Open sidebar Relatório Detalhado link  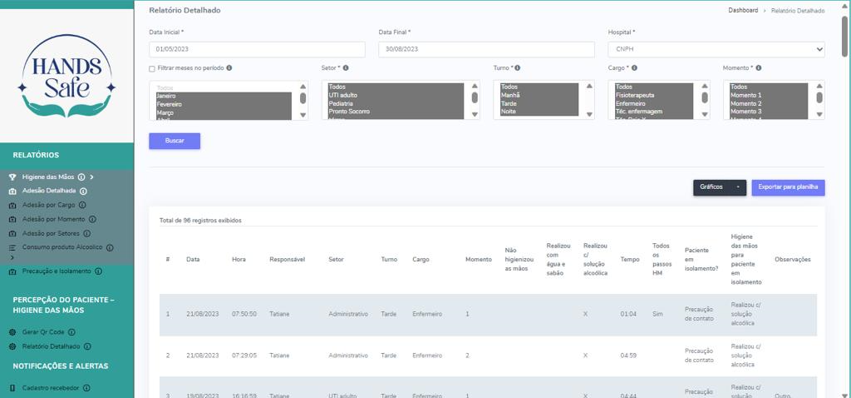pos(51,346)
